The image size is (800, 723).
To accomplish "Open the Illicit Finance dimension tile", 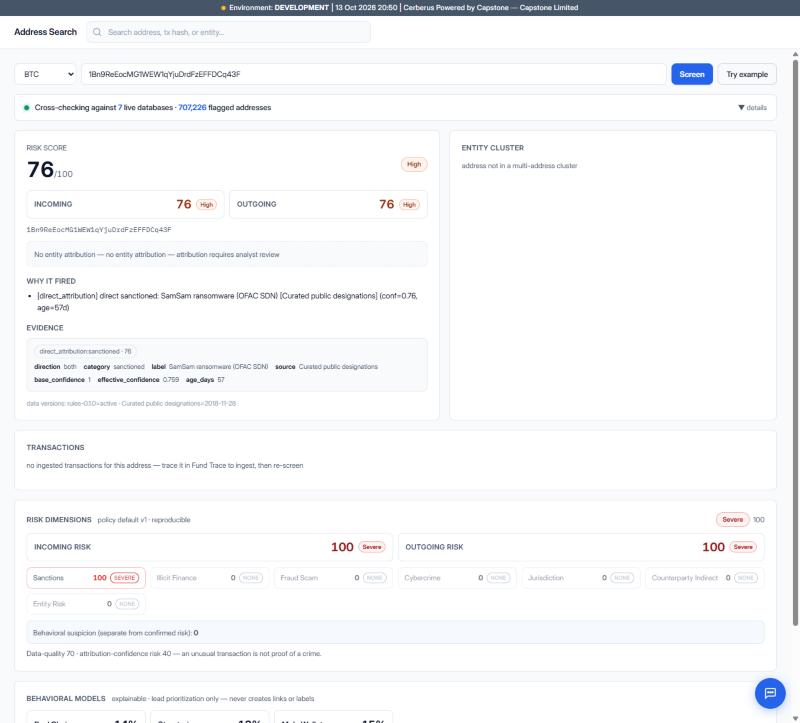I will tap(210, 578).
